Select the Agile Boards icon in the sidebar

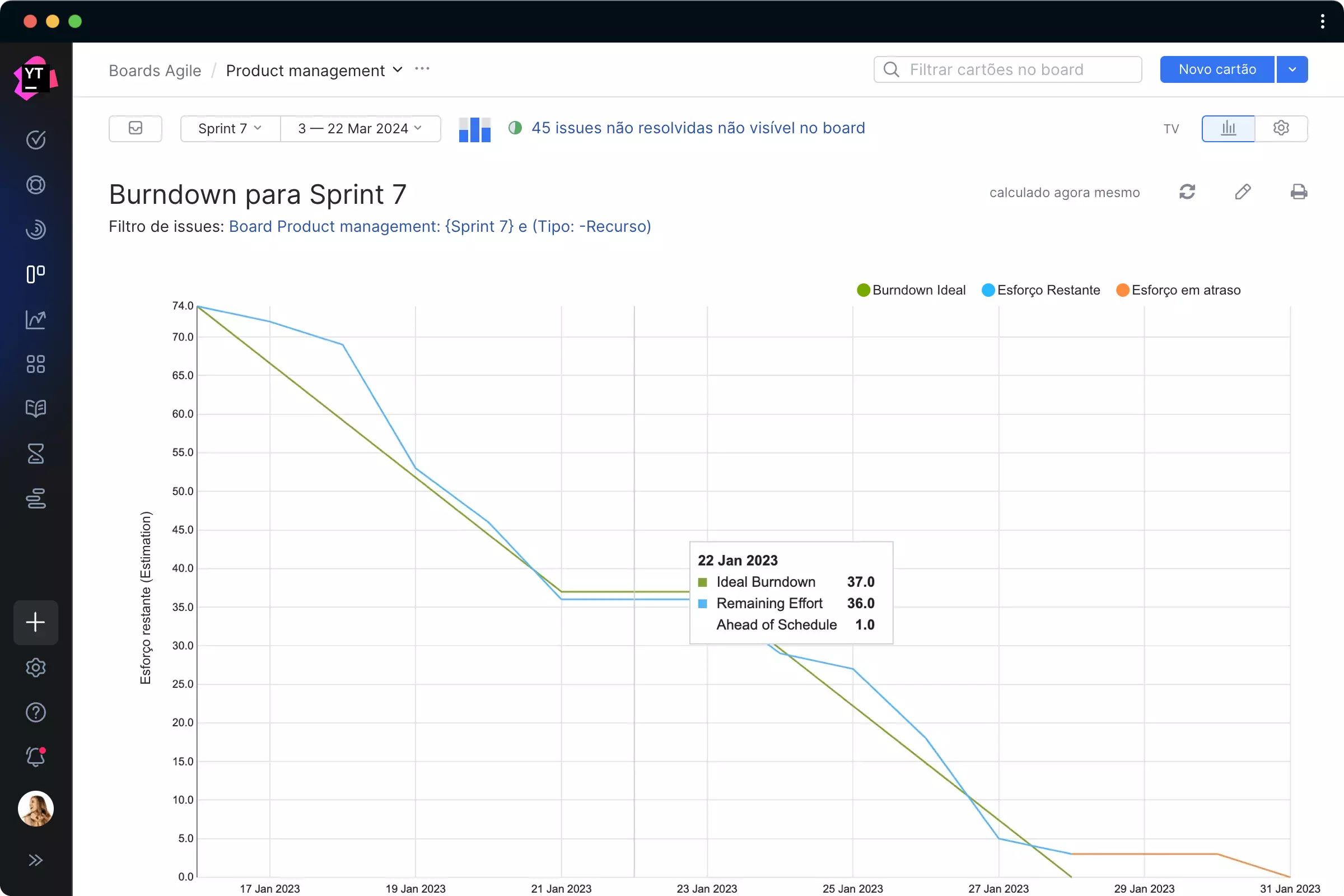36,274
